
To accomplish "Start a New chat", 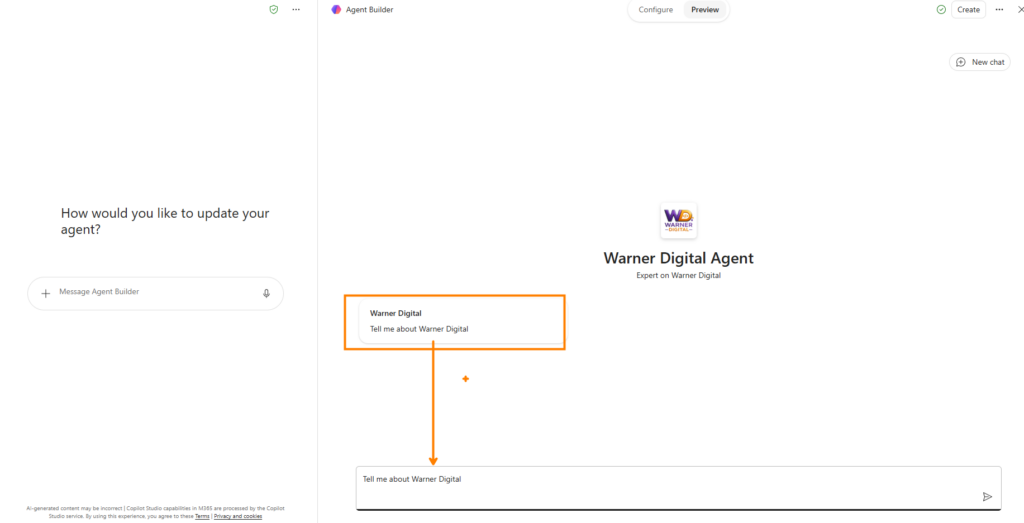I will tap(980, 62).
